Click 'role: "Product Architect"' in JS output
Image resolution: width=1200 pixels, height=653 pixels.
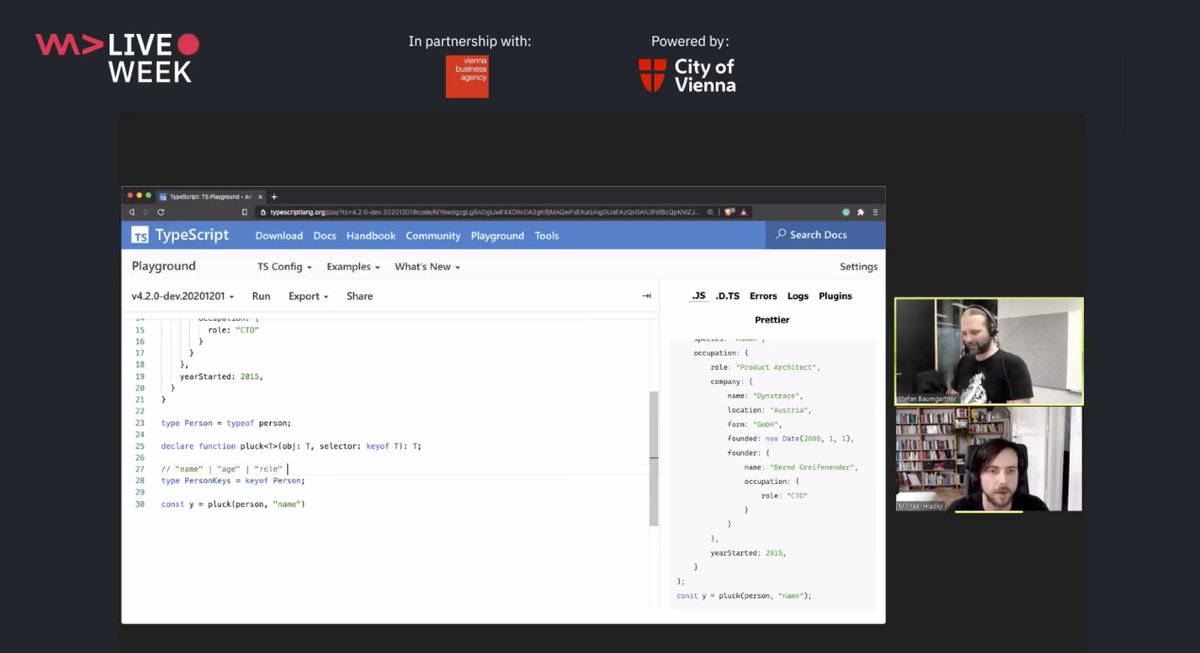tap(765, 367)
